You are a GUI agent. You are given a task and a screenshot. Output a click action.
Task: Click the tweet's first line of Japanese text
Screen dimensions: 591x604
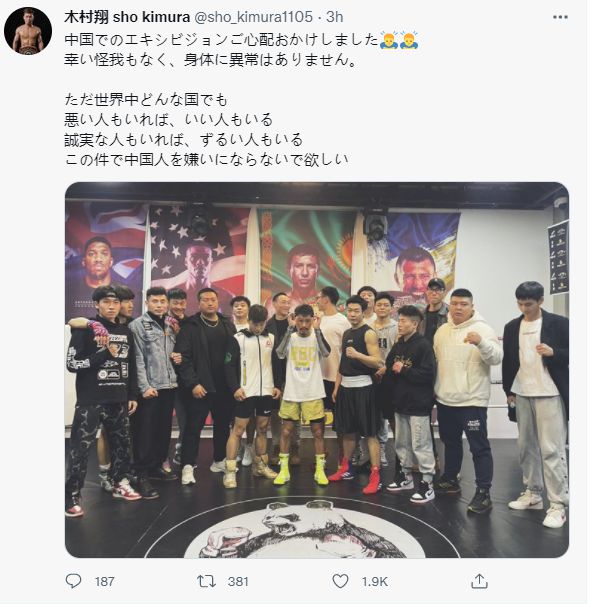(221, 40)
